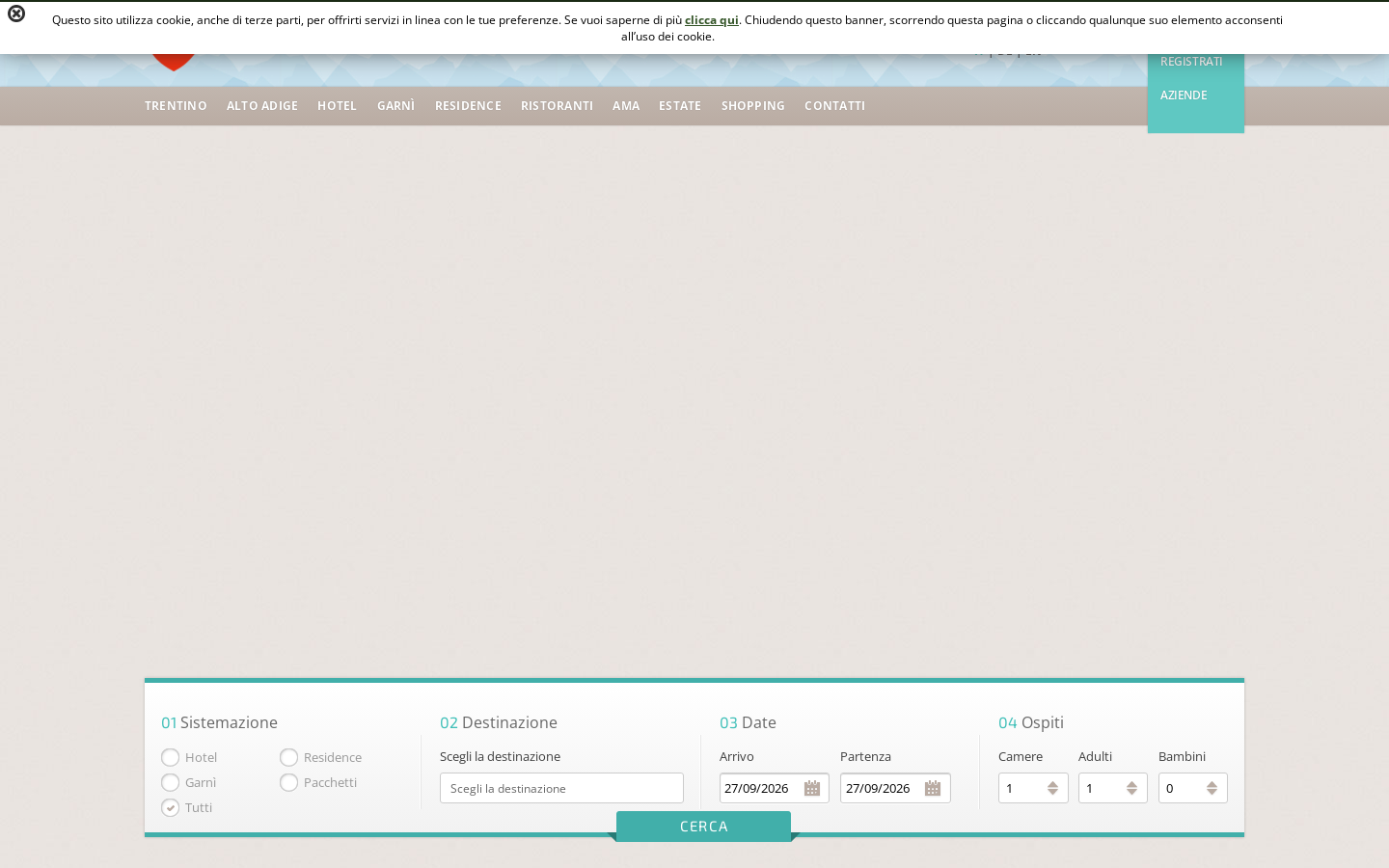The height and width of the screenshot is (868, 1389).
Task: Open the Partenza calendar picker icon
Action: [933, 788]
